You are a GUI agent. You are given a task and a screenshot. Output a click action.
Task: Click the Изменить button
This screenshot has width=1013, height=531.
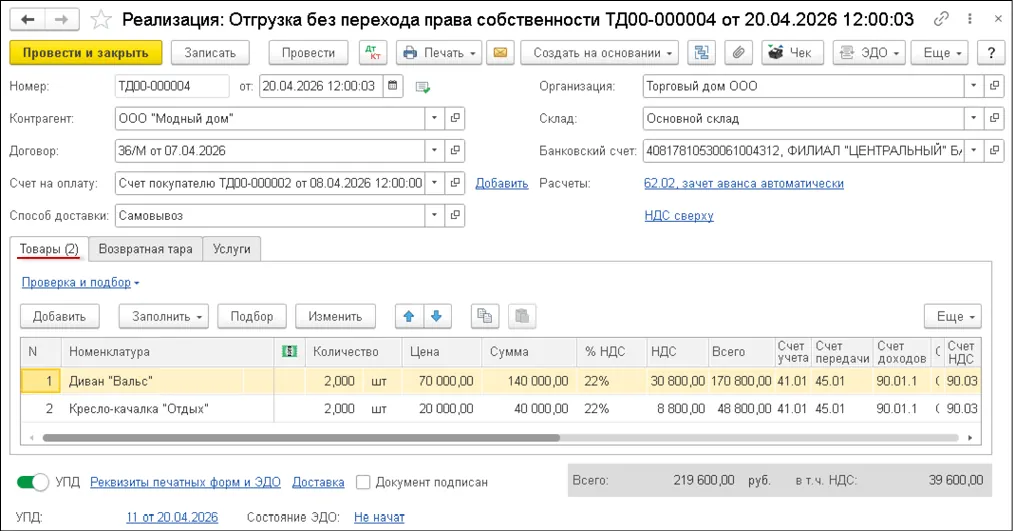point(335,316)
